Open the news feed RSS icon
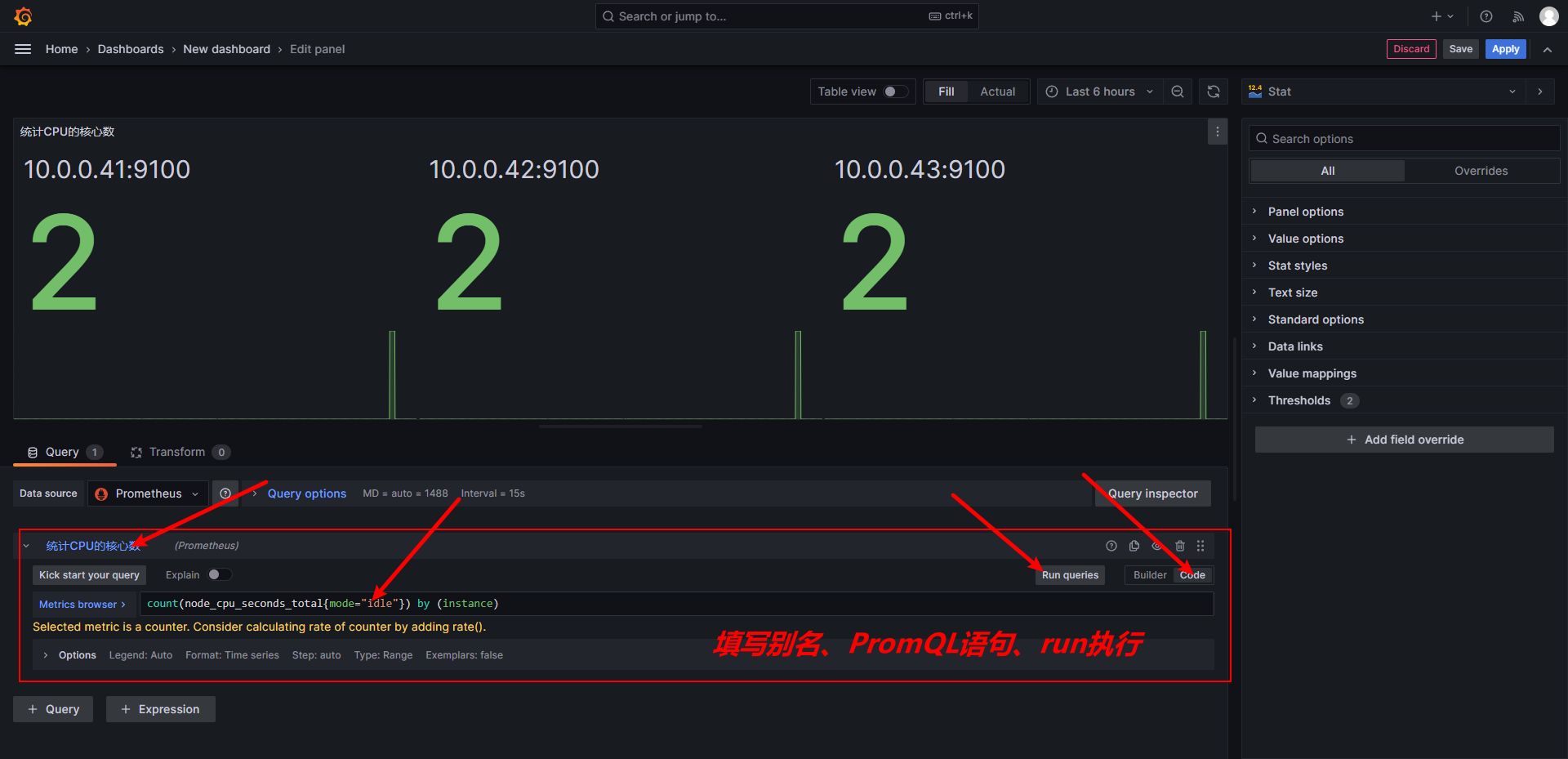This screenshot has width=1568, height=759. tap(1517, 16)
